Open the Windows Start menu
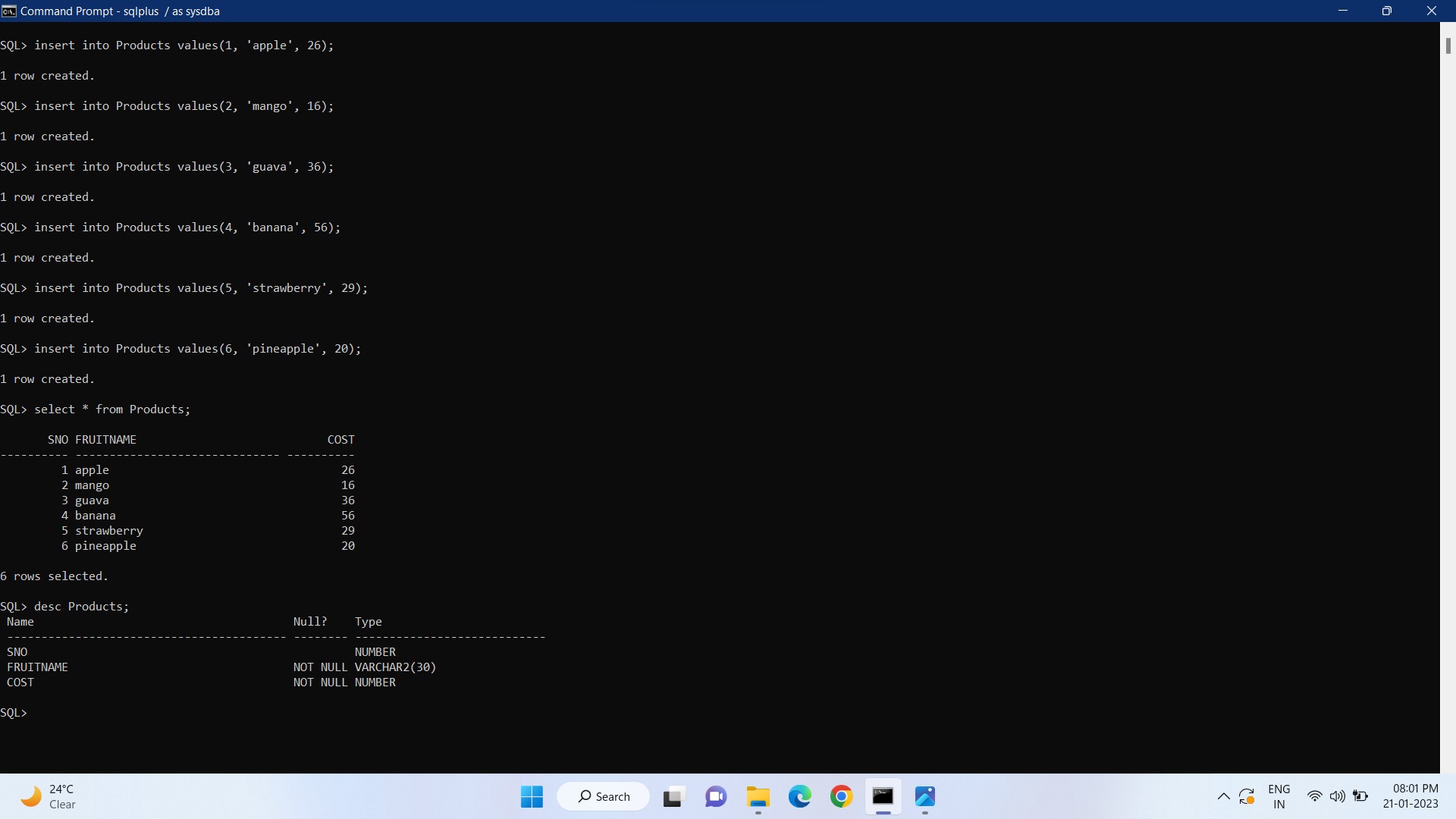The image size is (1456, 819). click(x=532, y=796)
